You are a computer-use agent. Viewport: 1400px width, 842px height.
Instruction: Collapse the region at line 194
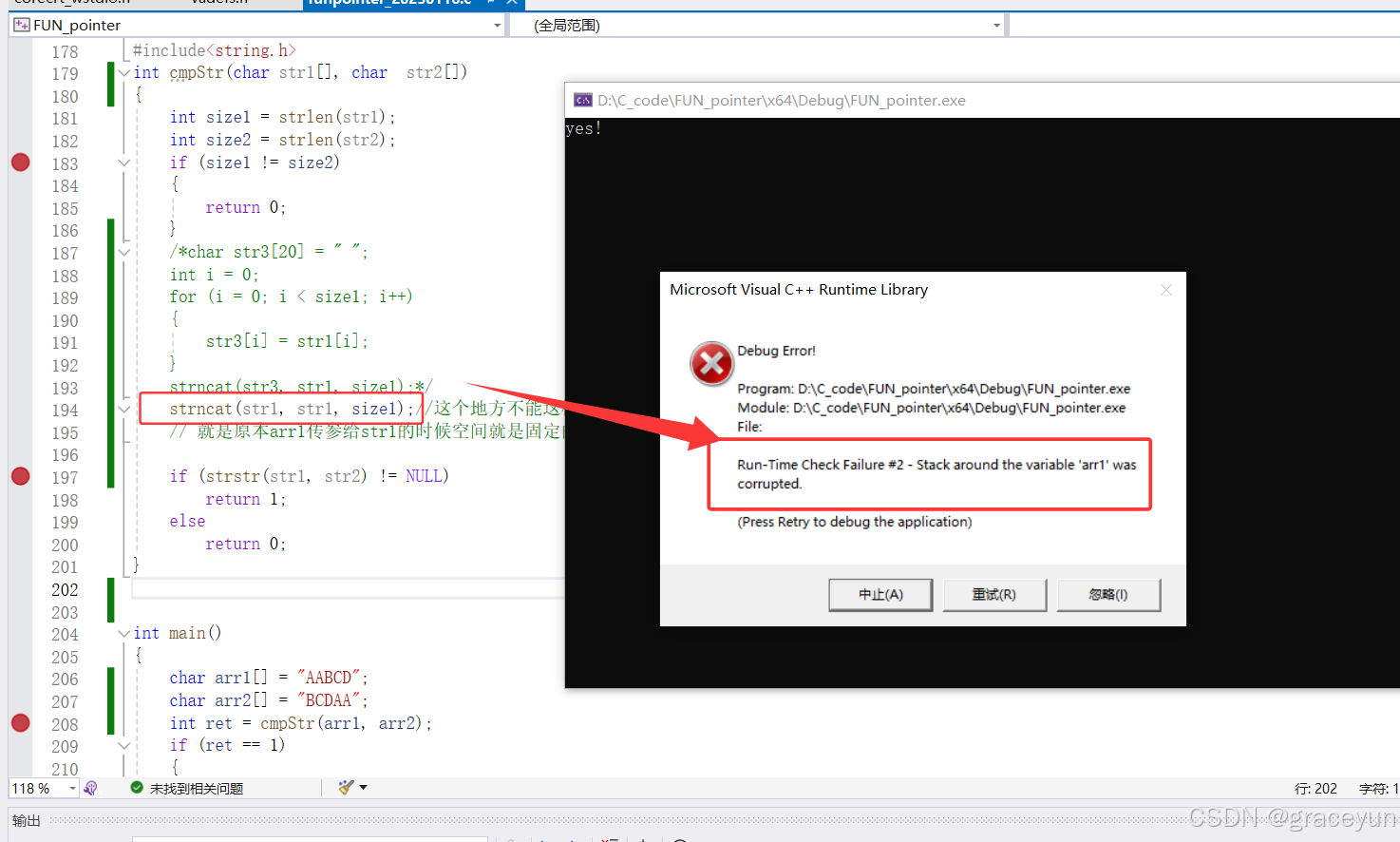123,410
